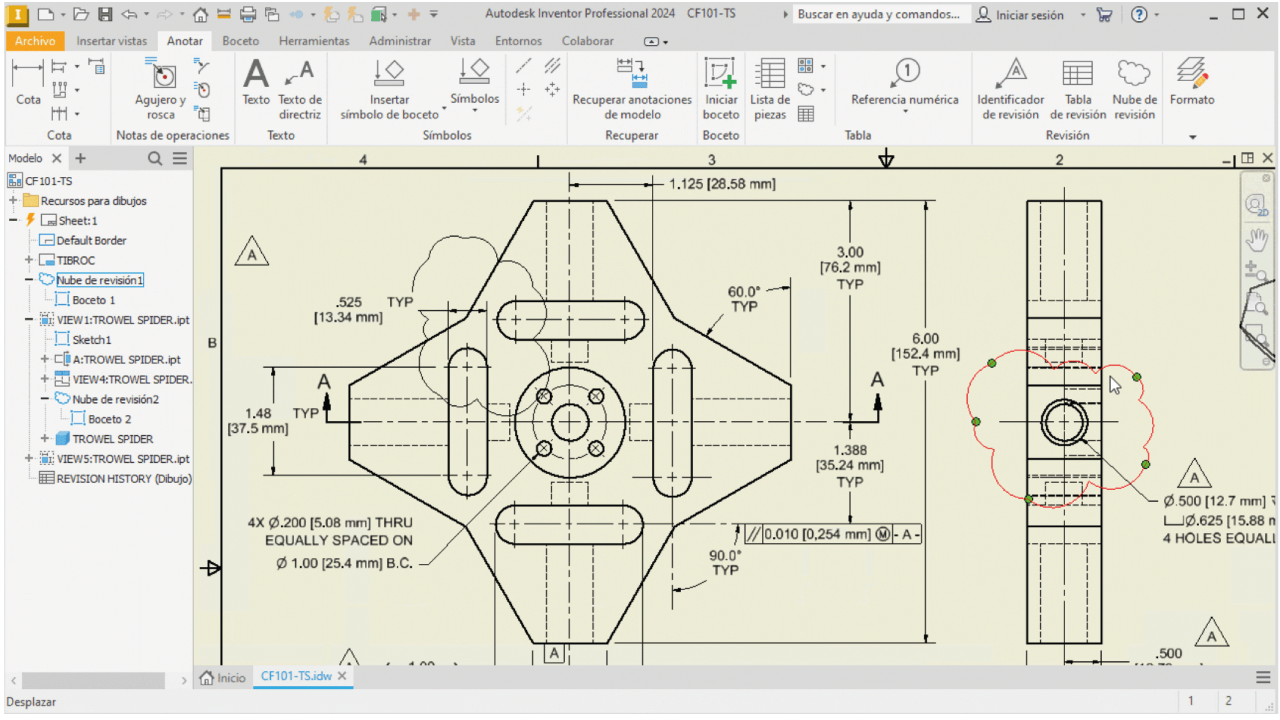
Task: Click the sheet 2 button in status bar
Action: [1228, 702]
